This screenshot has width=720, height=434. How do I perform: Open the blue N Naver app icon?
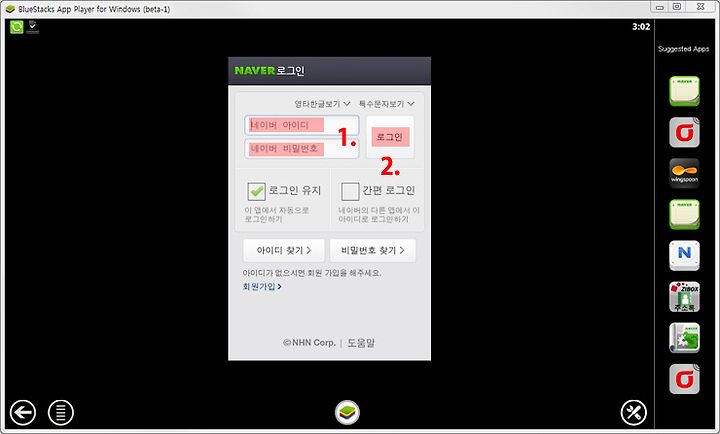point(684,255)
